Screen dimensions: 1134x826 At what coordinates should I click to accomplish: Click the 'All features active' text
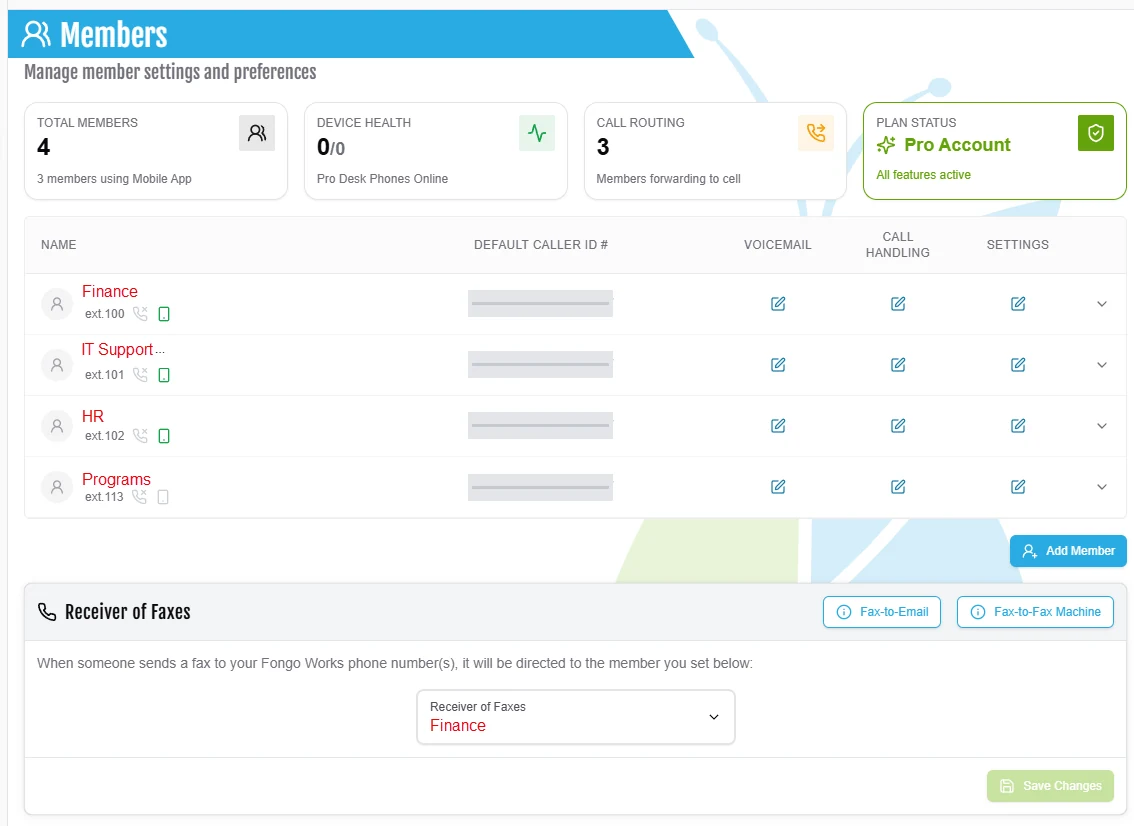point(924,175)
